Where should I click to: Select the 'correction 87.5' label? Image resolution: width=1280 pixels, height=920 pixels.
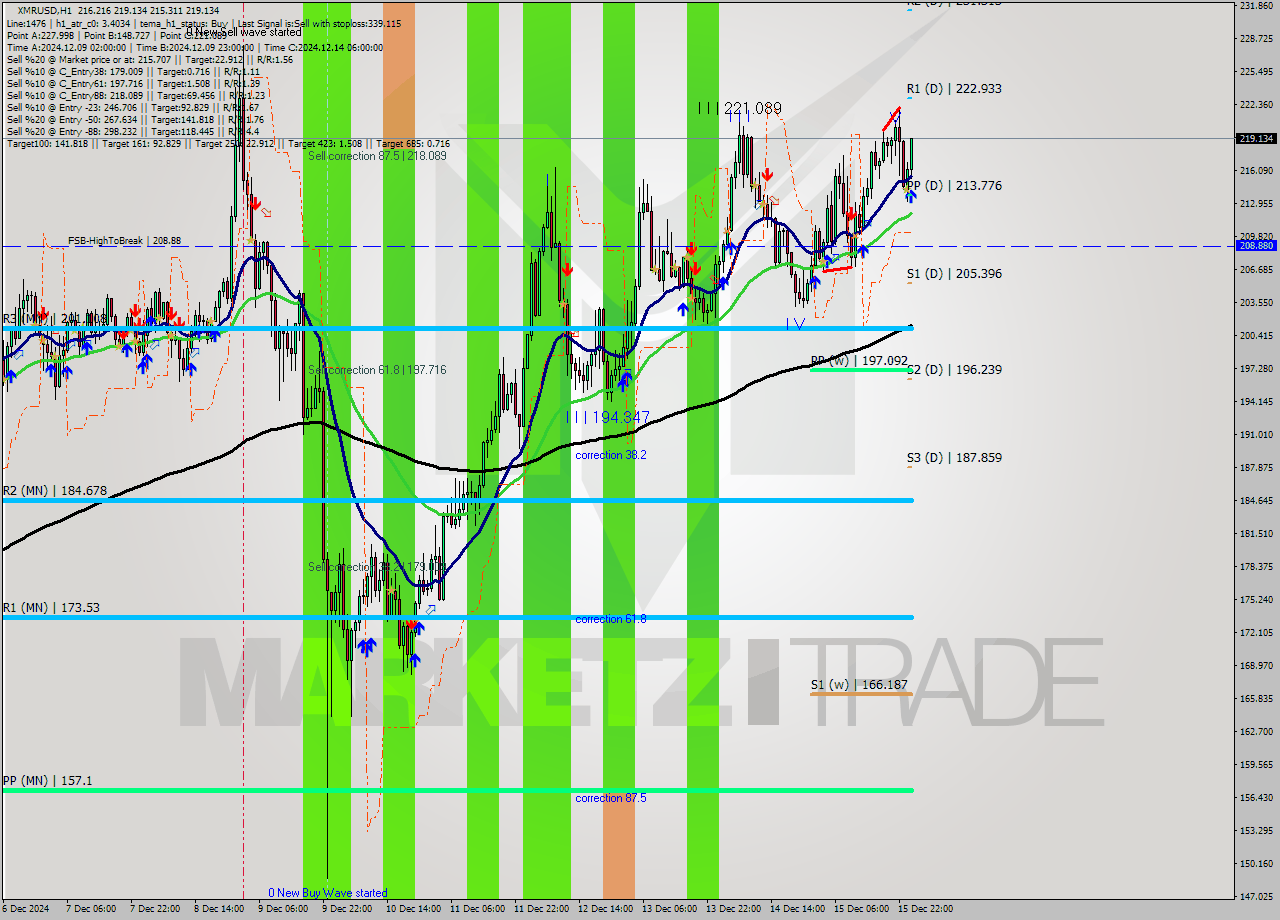[x=611, y=799]
